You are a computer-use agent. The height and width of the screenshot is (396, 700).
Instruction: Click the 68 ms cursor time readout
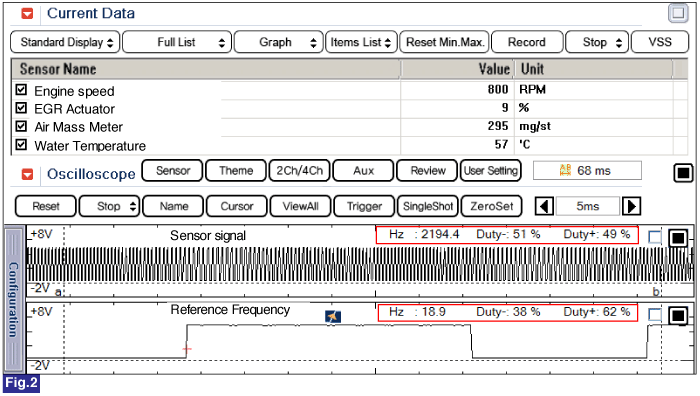(587, 171)
